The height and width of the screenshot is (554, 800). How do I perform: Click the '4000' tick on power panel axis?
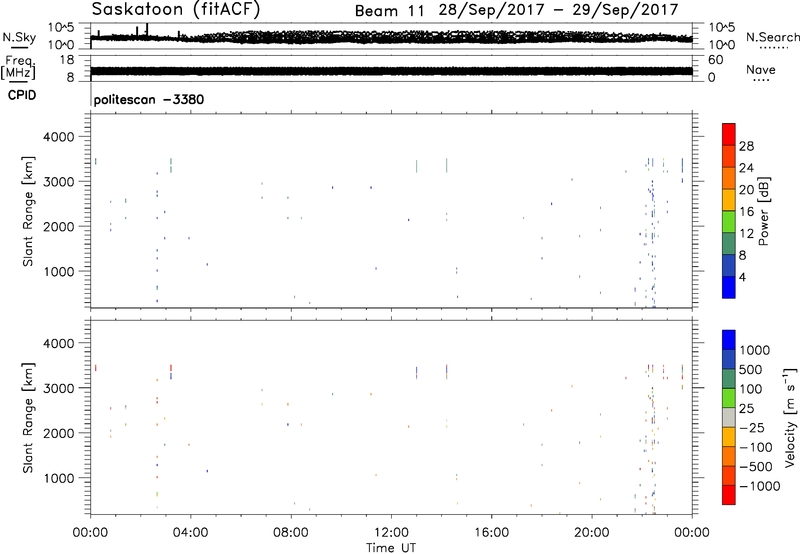(x=58, y=137)
